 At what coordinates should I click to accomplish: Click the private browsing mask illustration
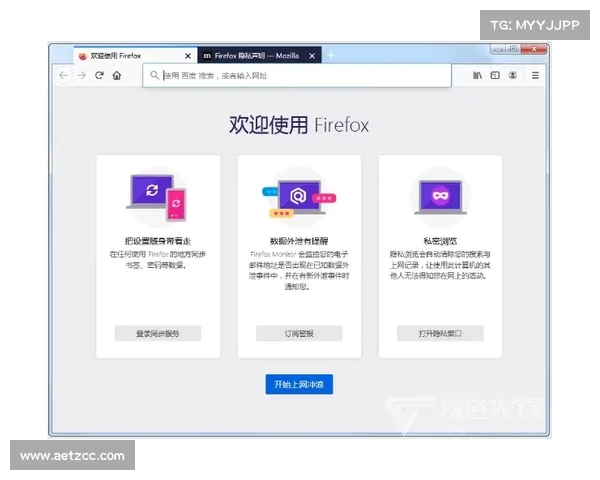pos(440,197)
